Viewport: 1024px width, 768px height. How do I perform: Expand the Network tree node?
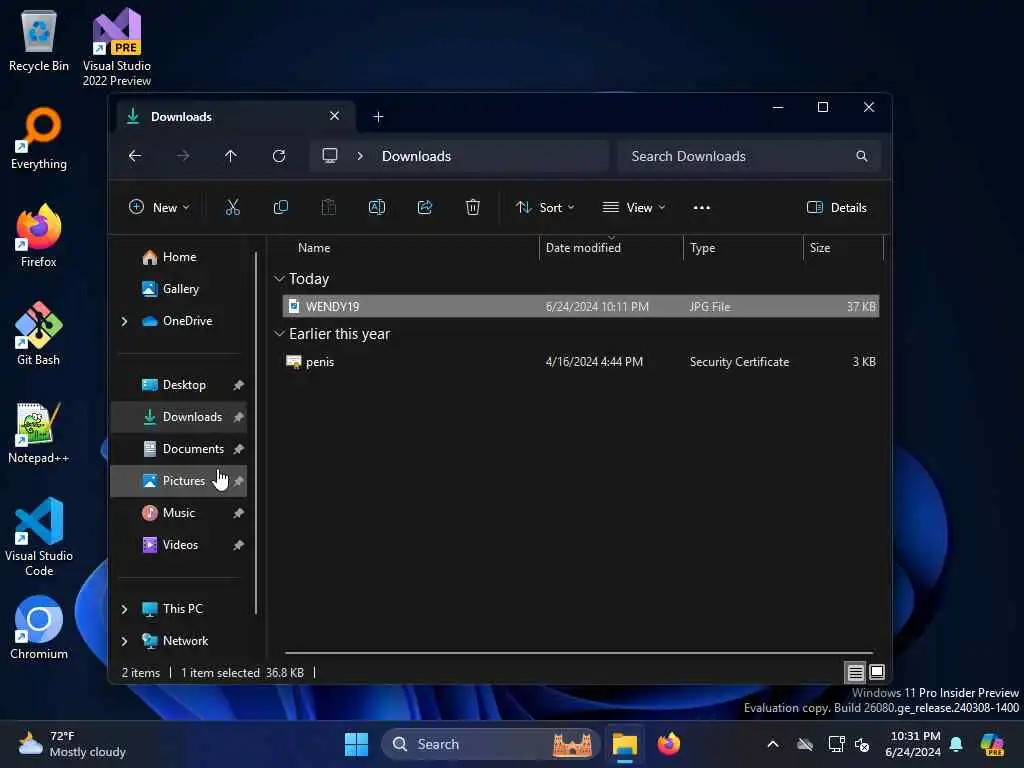(124, 641)
